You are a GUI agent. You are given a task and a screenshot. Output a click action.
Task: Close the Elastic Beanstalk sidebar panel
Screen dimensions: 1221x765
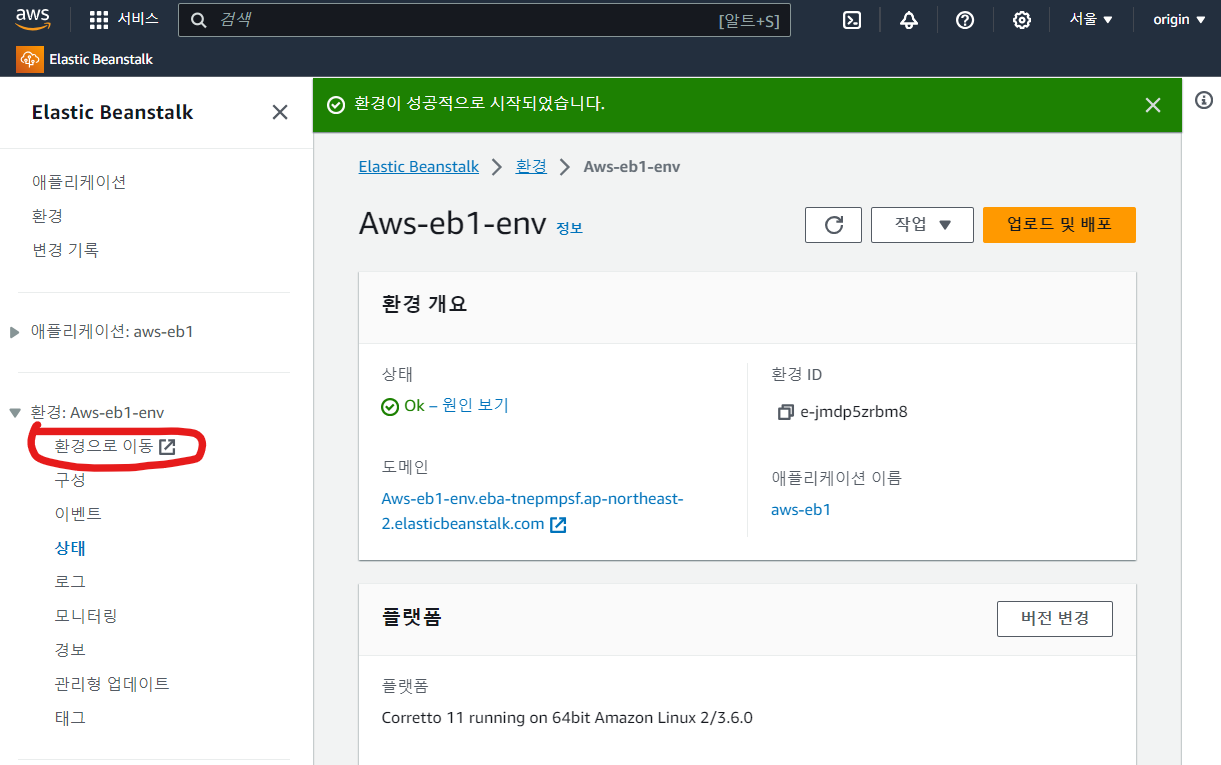tap(280, 112)
